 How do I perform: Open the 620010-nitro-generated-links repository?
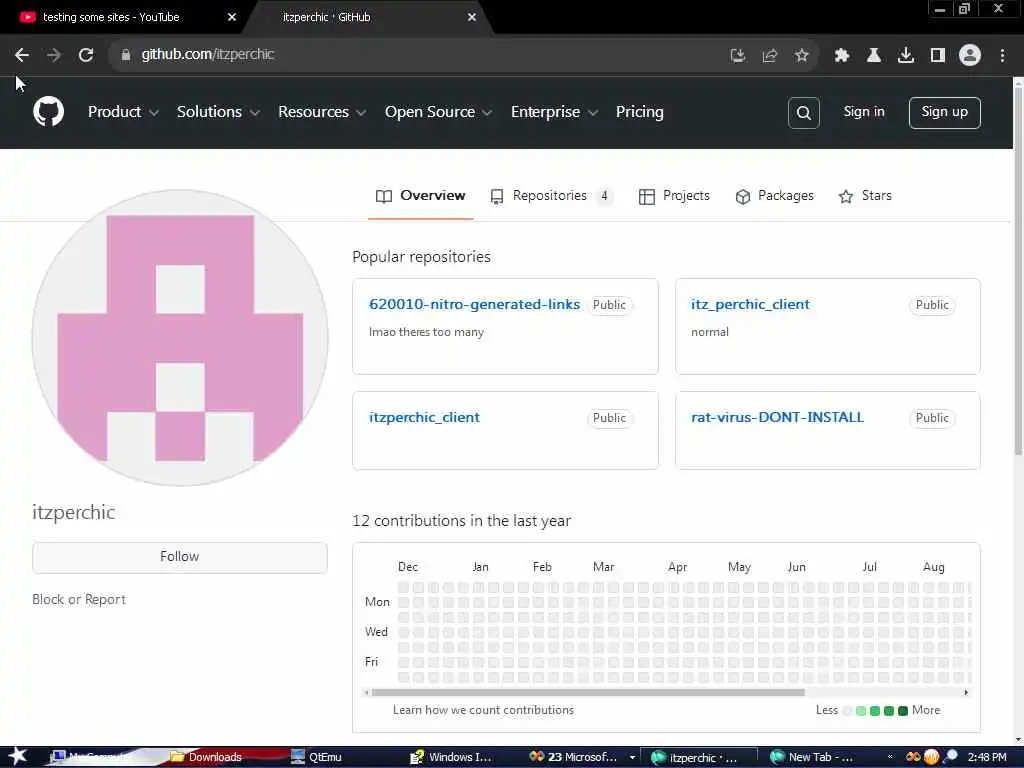pos(474,304)
